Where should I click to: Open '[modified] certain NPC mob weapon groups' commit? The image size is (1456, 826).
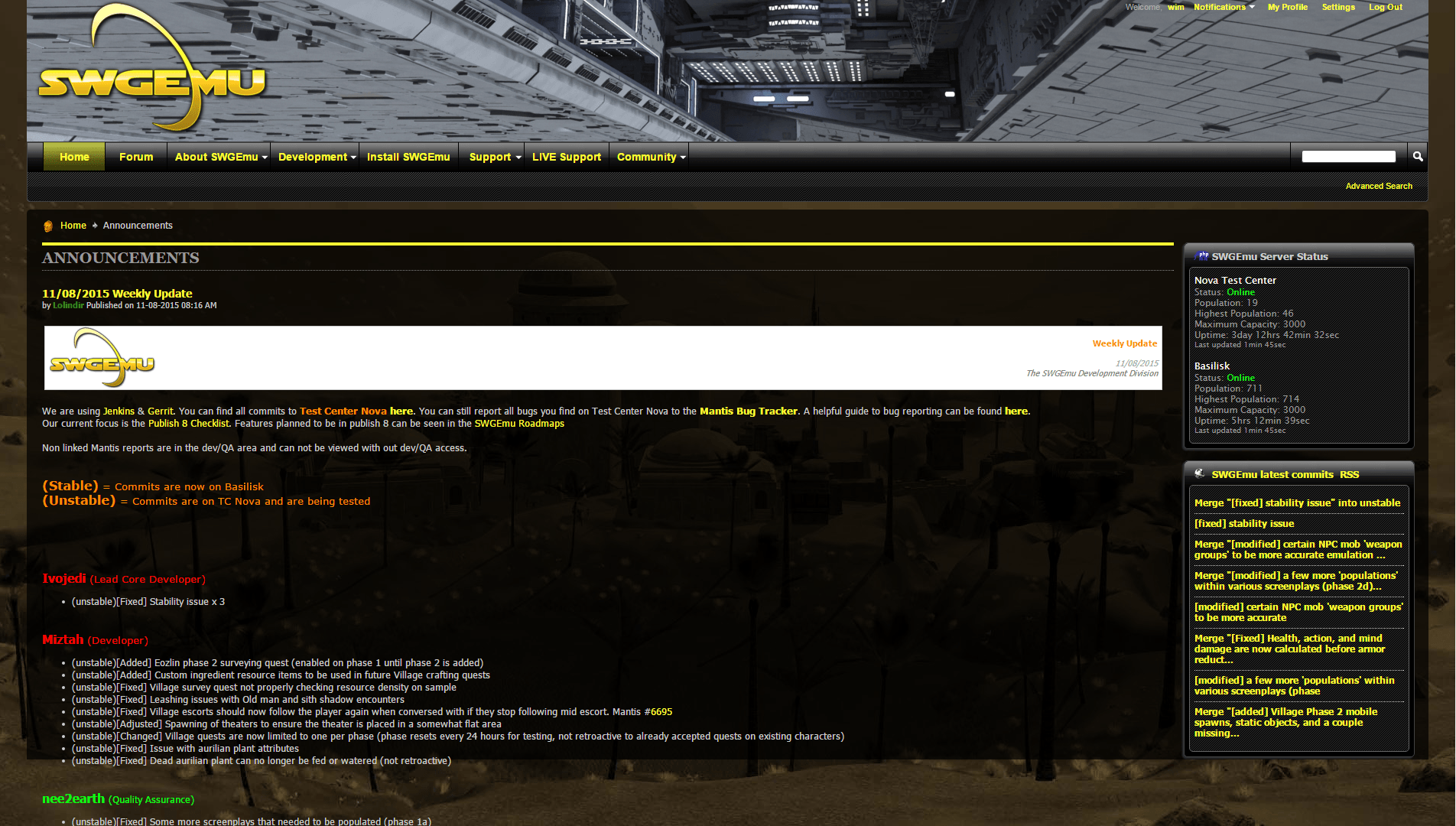(x=1298, y=613)
